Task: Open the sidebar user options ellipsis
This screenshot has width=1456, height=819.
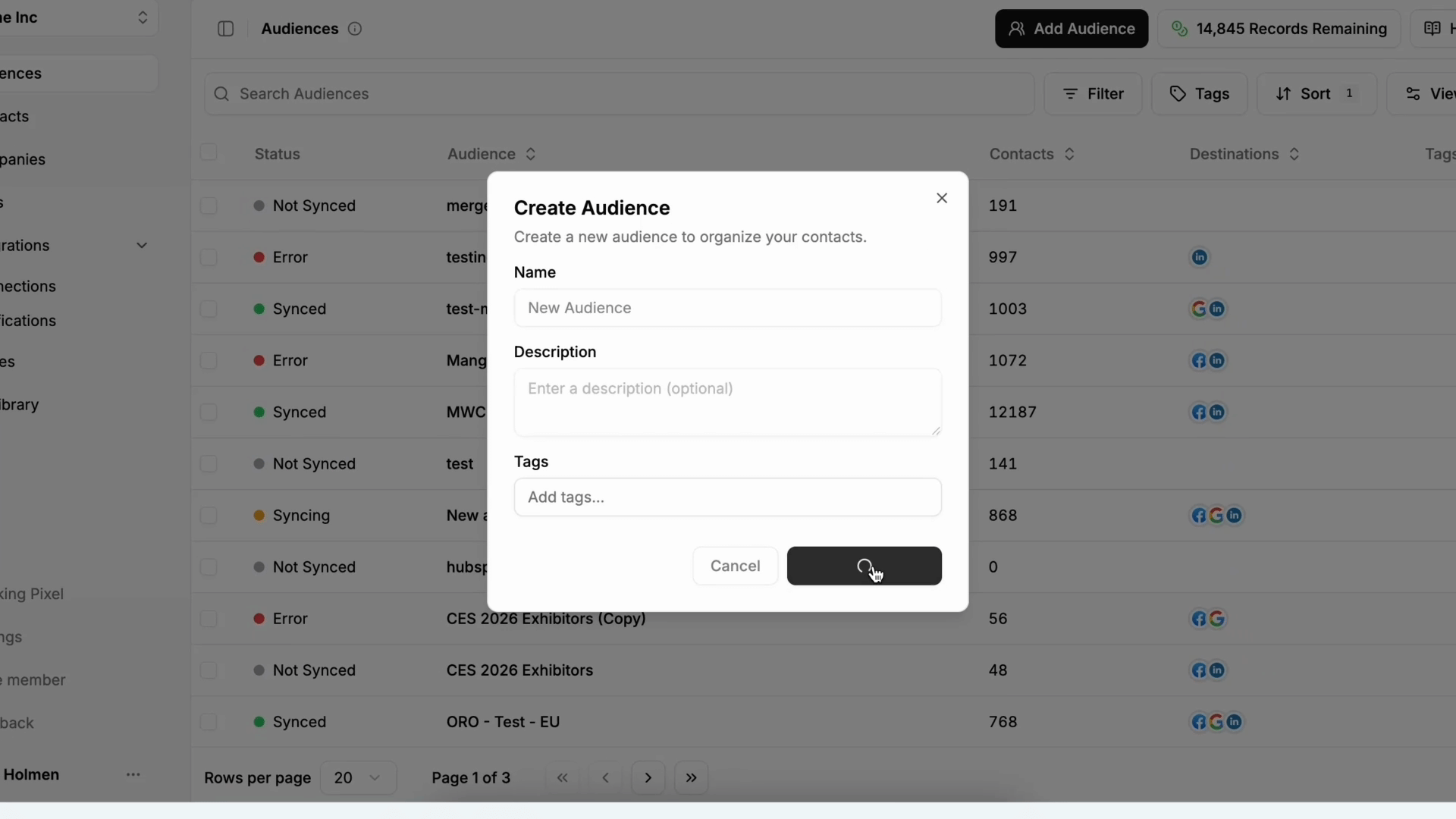Action: point(133,774)
